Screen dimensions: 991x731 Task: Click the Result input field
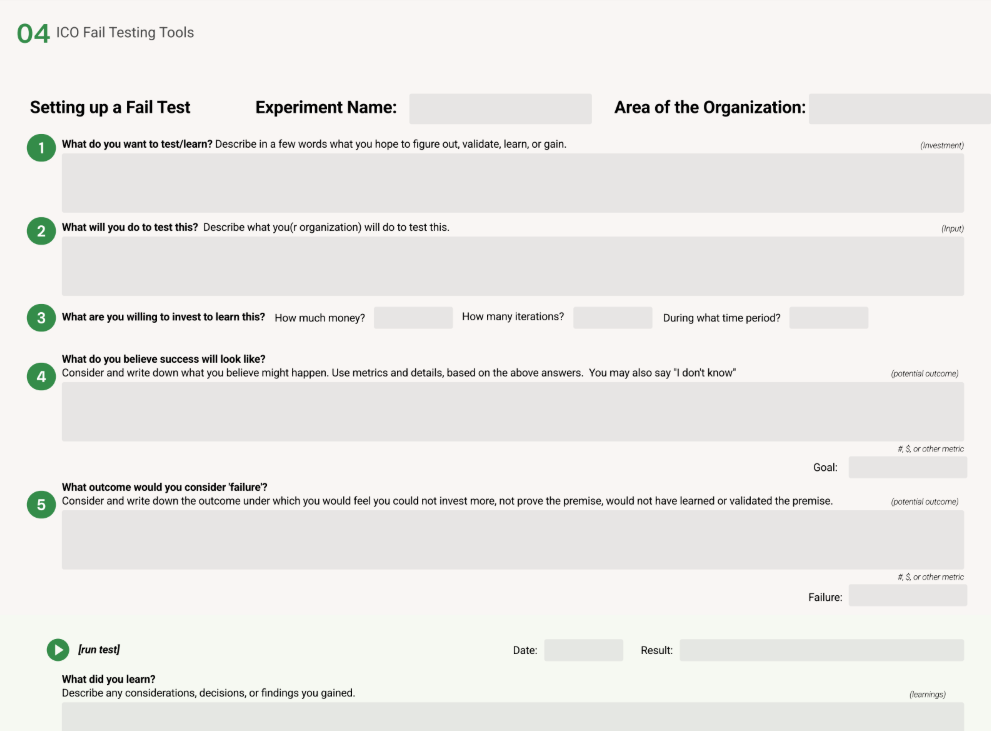coord(821,650)
